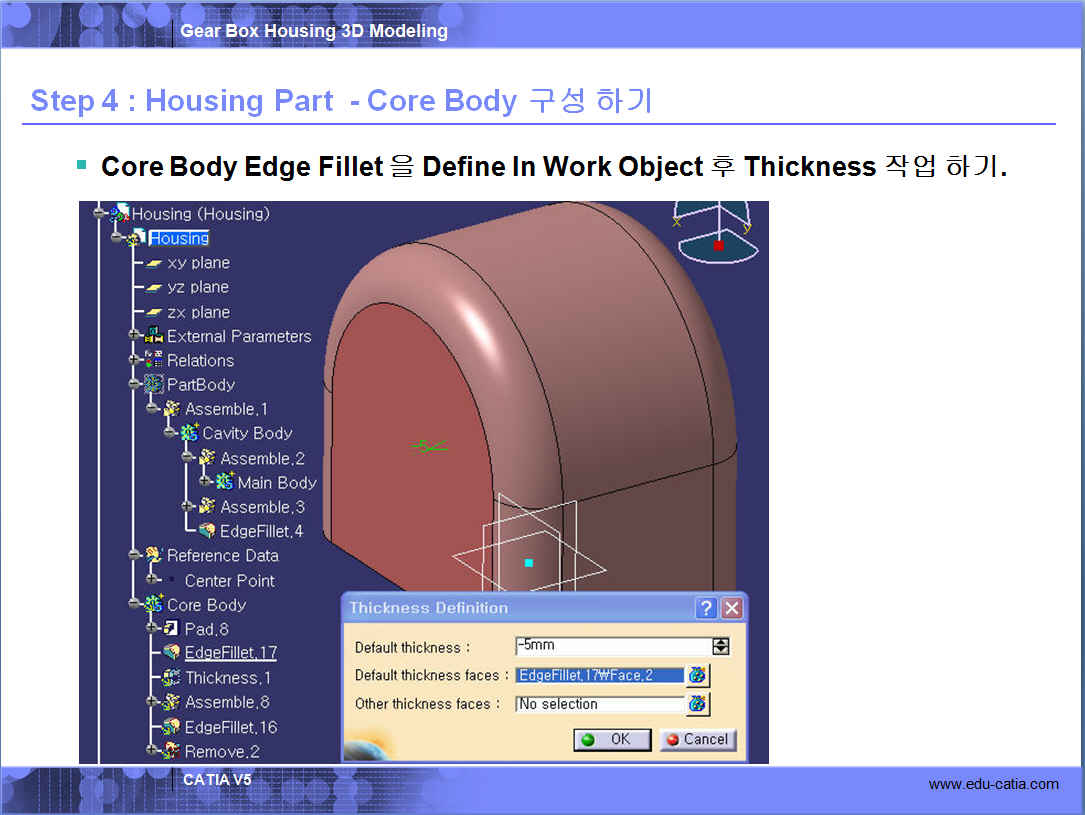Screen dimensions: 1085x815
Task: Click the compass in the 3D view
Action: point(715,232)
